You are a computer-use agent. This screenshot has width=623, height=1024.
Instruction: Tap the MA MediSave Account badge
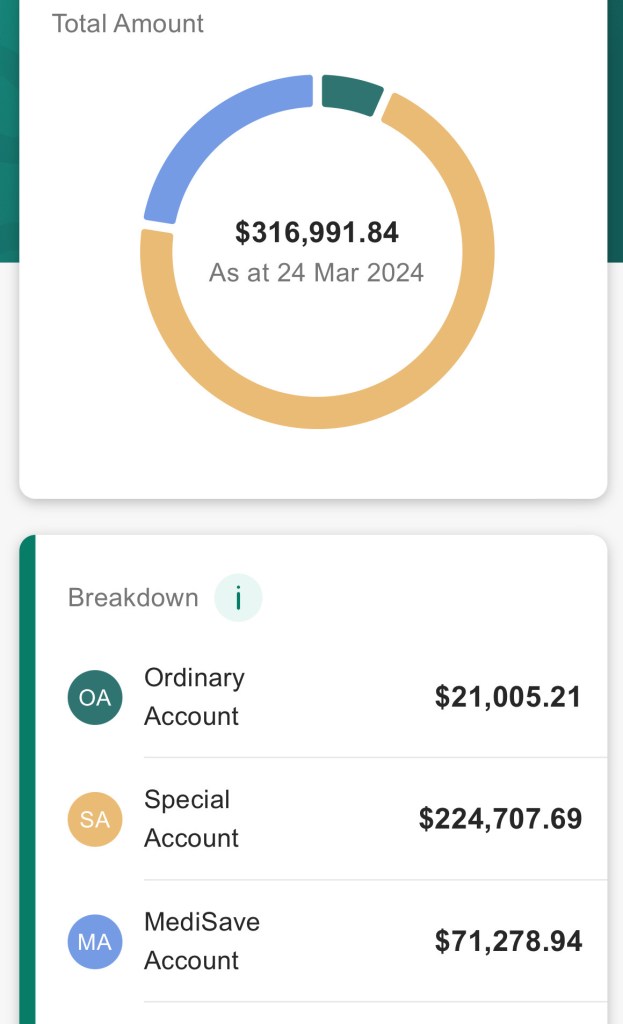pyautogui.click(x=95, y=941)
